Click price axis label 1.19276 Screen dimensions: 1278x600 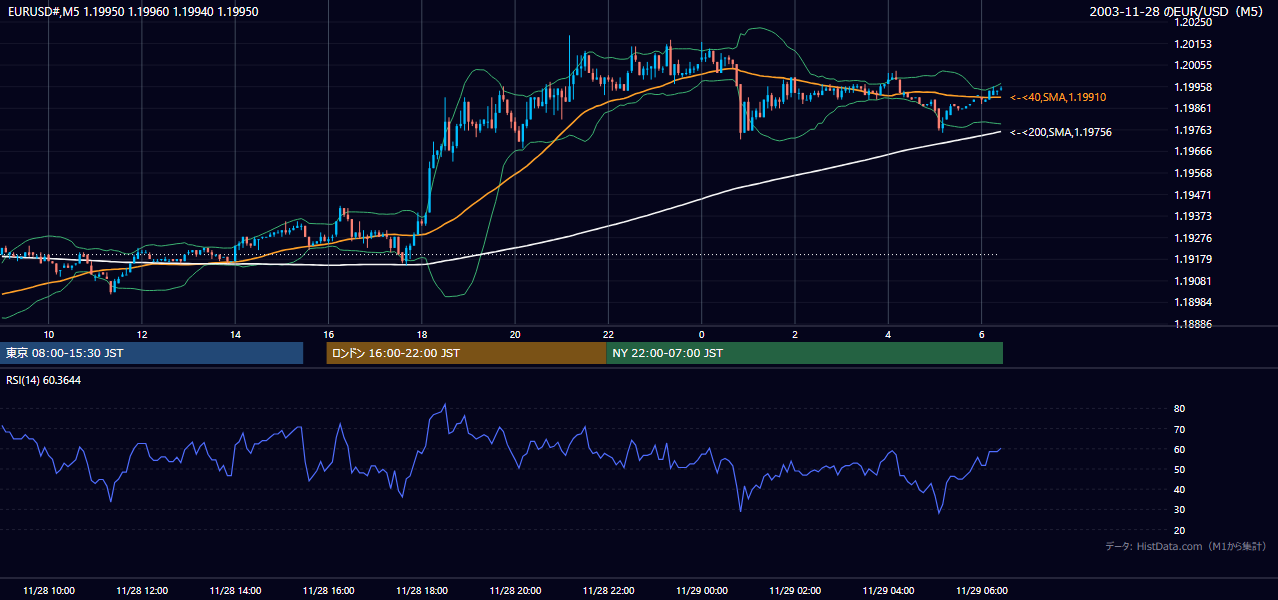(1193, 238)
